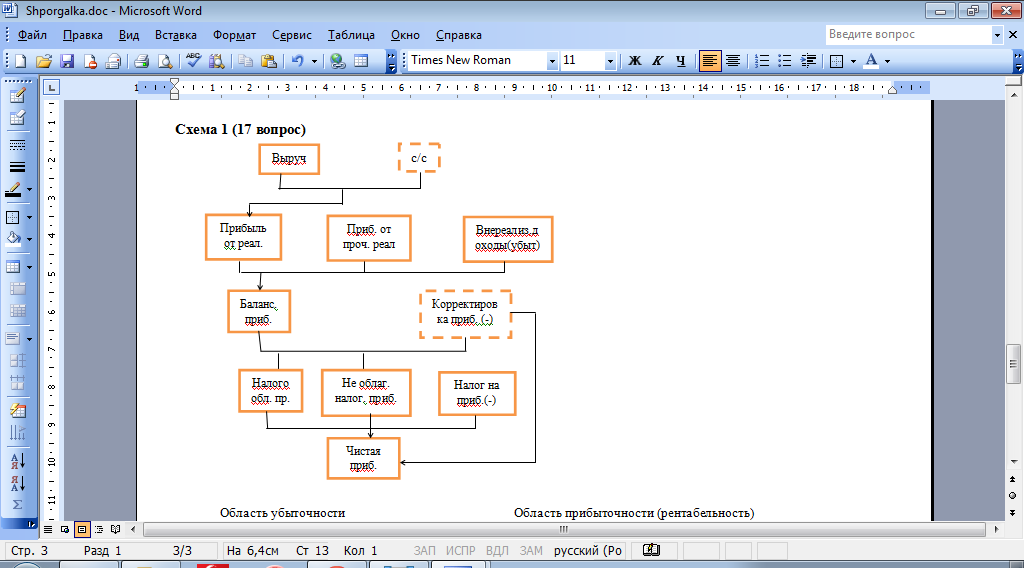Click in the Введите вопрос help field
This screenshot has width=1024, height=568.
(x=908, y=35)
